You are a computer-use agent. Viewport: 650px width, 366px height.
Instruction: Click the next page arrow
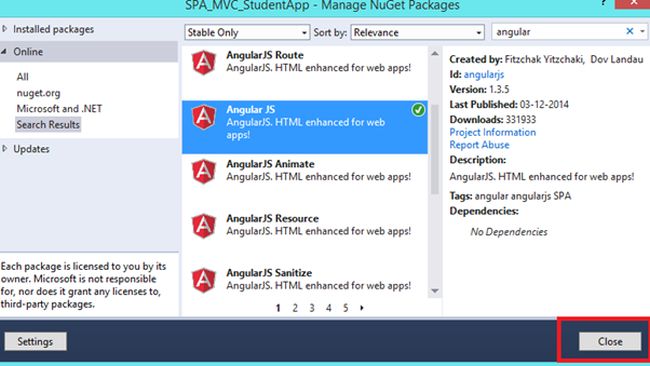coord(362,308)
